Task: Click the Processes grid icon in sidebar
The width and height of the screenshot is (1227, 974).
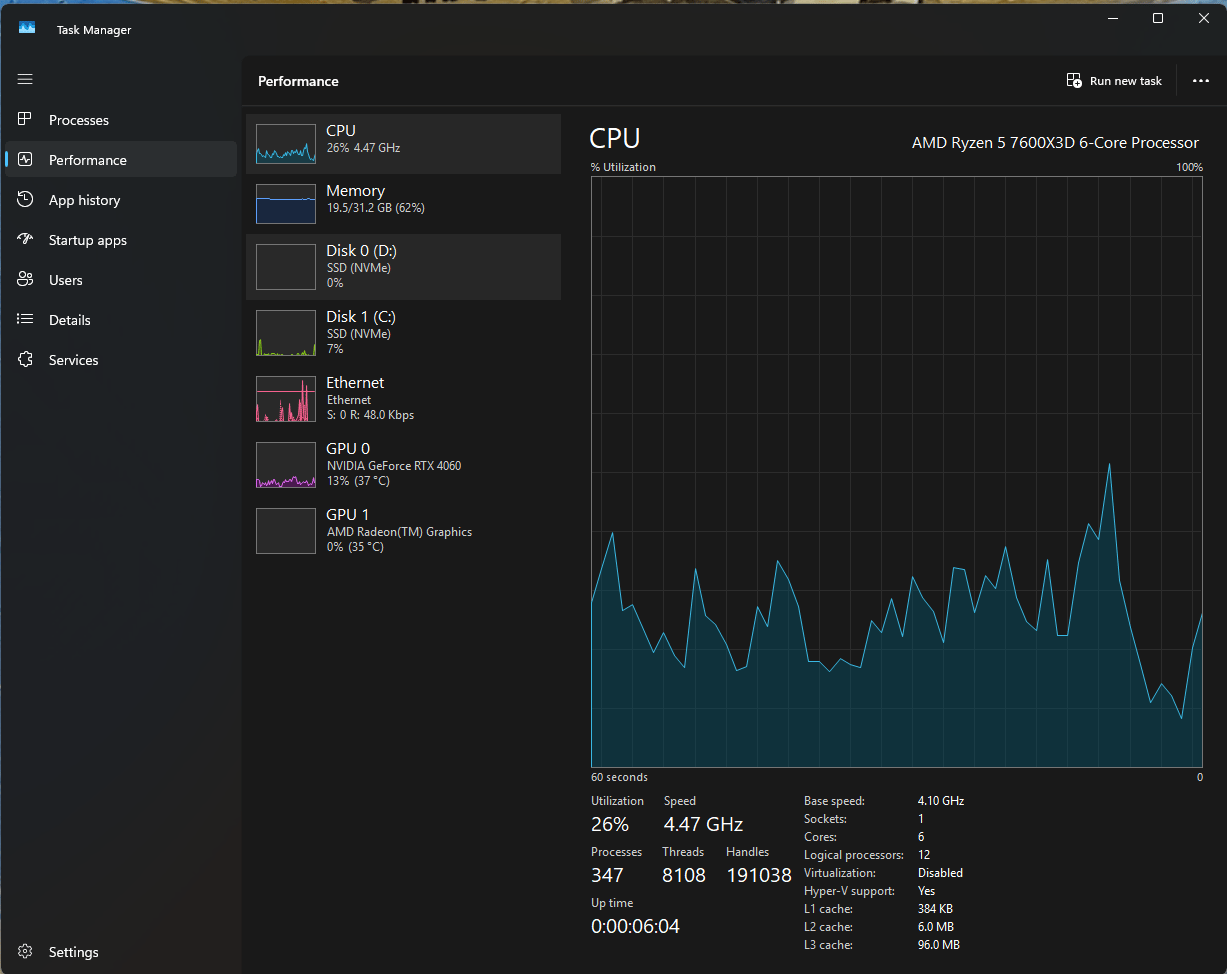Action: point(26,120)
